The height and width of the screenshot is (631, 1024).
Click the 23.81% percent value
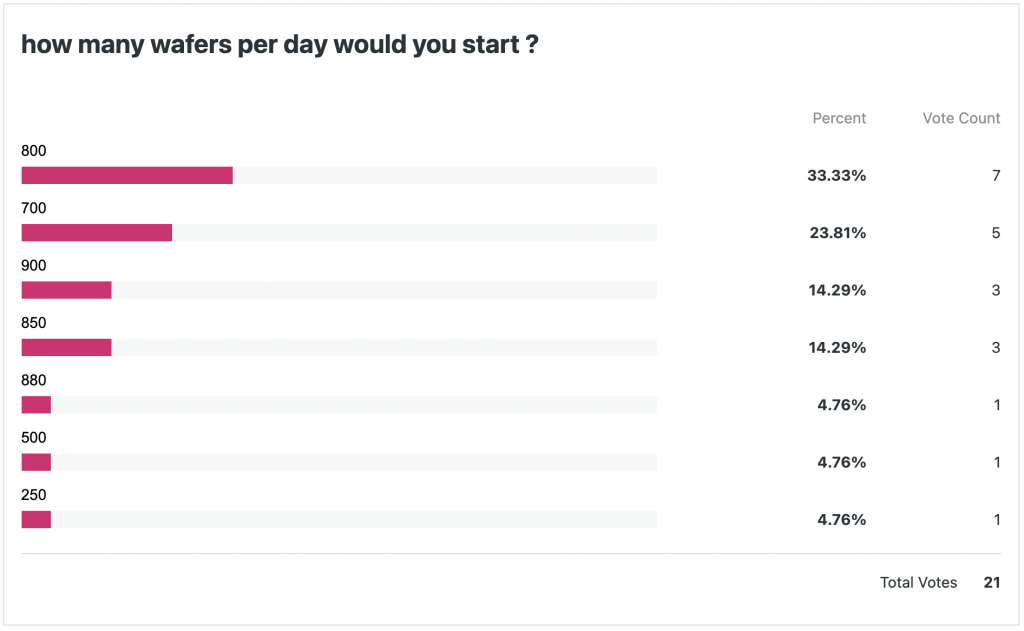[x=836, y=233]
